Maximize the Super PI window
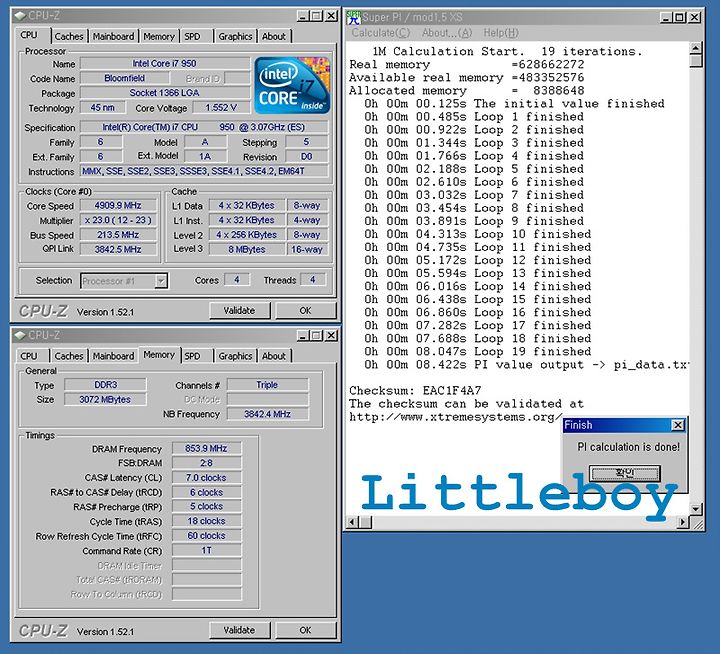 [680, 17]
